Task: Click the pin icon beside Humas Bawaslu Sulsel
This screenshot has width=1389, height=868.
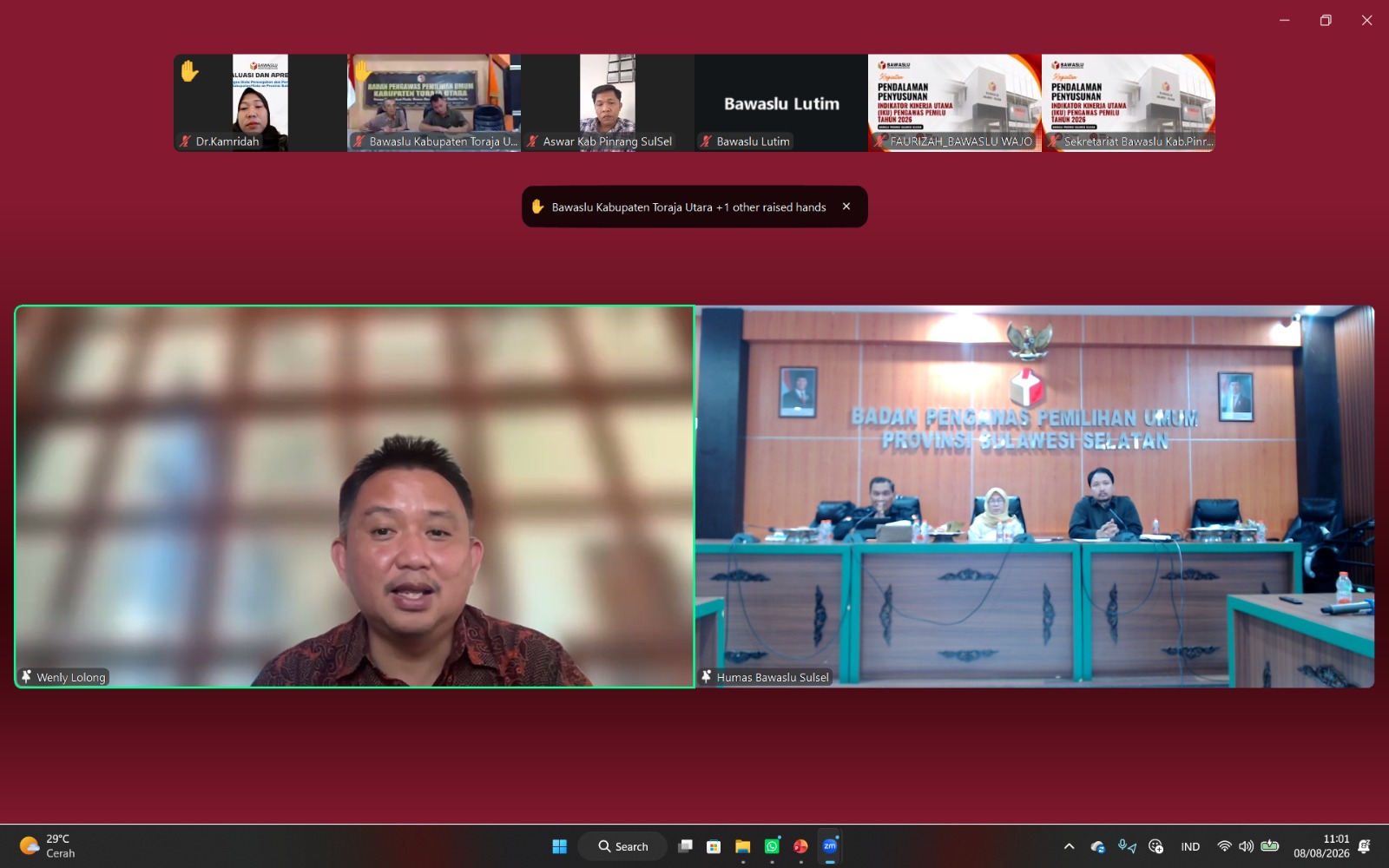Action: [x=707, y=677]
